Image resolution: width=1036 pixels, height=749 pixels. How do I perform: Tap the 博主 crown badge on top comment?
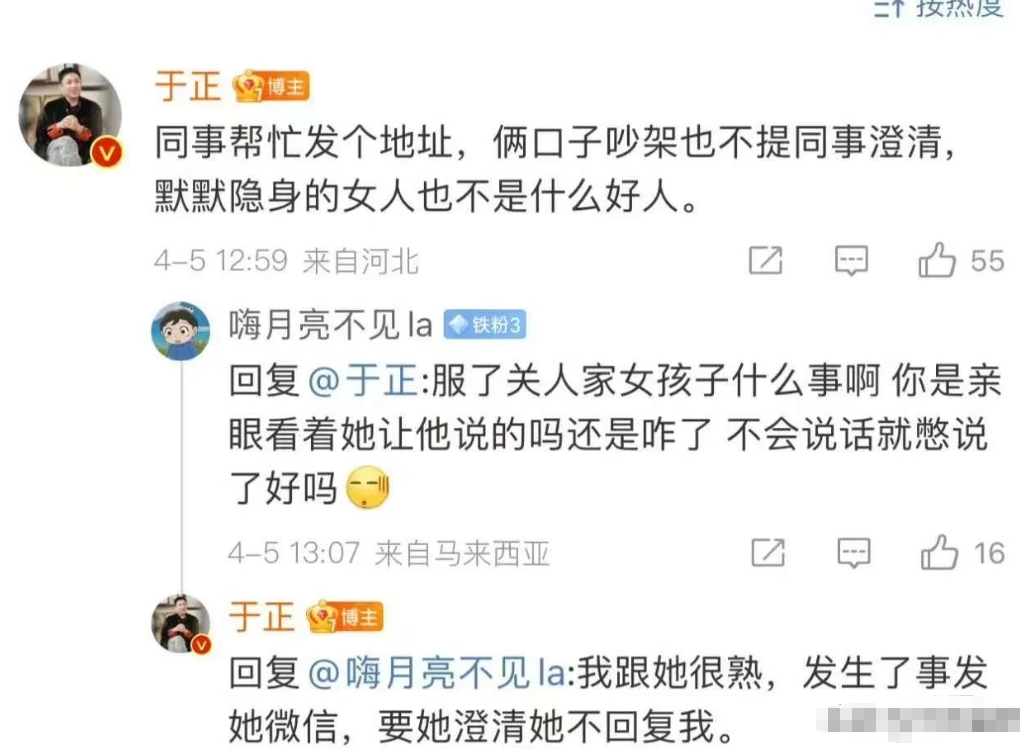[x=271, y=87]
